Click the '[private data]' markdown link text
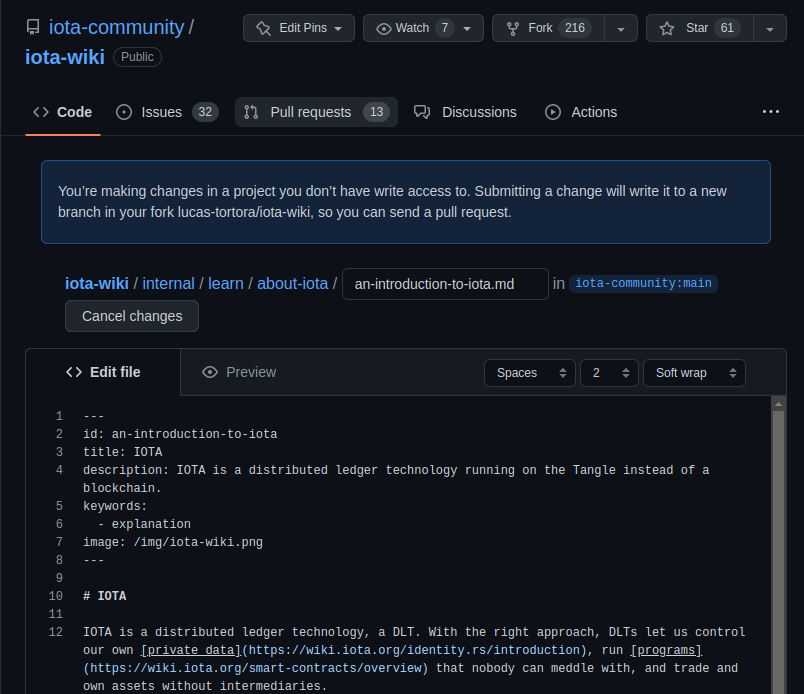Image resolution: width=804 pixels, height=694 pixels. point(191,650)
